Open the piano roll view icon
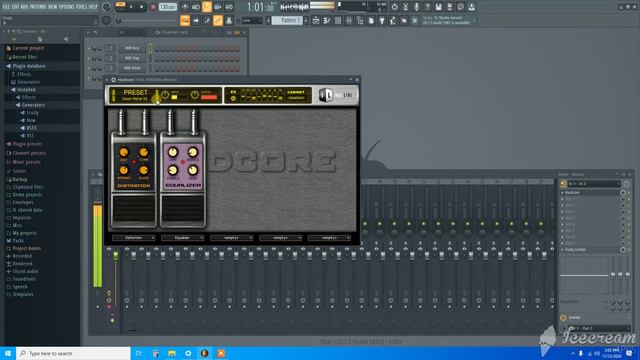The height and width of the screenshot is (360, 640). pyautogui.click(x=327, y=20)
